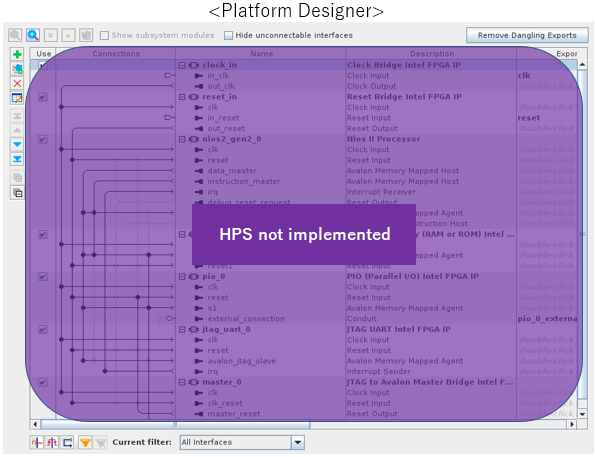This screenshot has height=457, width=595.
Task: Click the add subsystem icon below the plus
Action: [17, 69]
